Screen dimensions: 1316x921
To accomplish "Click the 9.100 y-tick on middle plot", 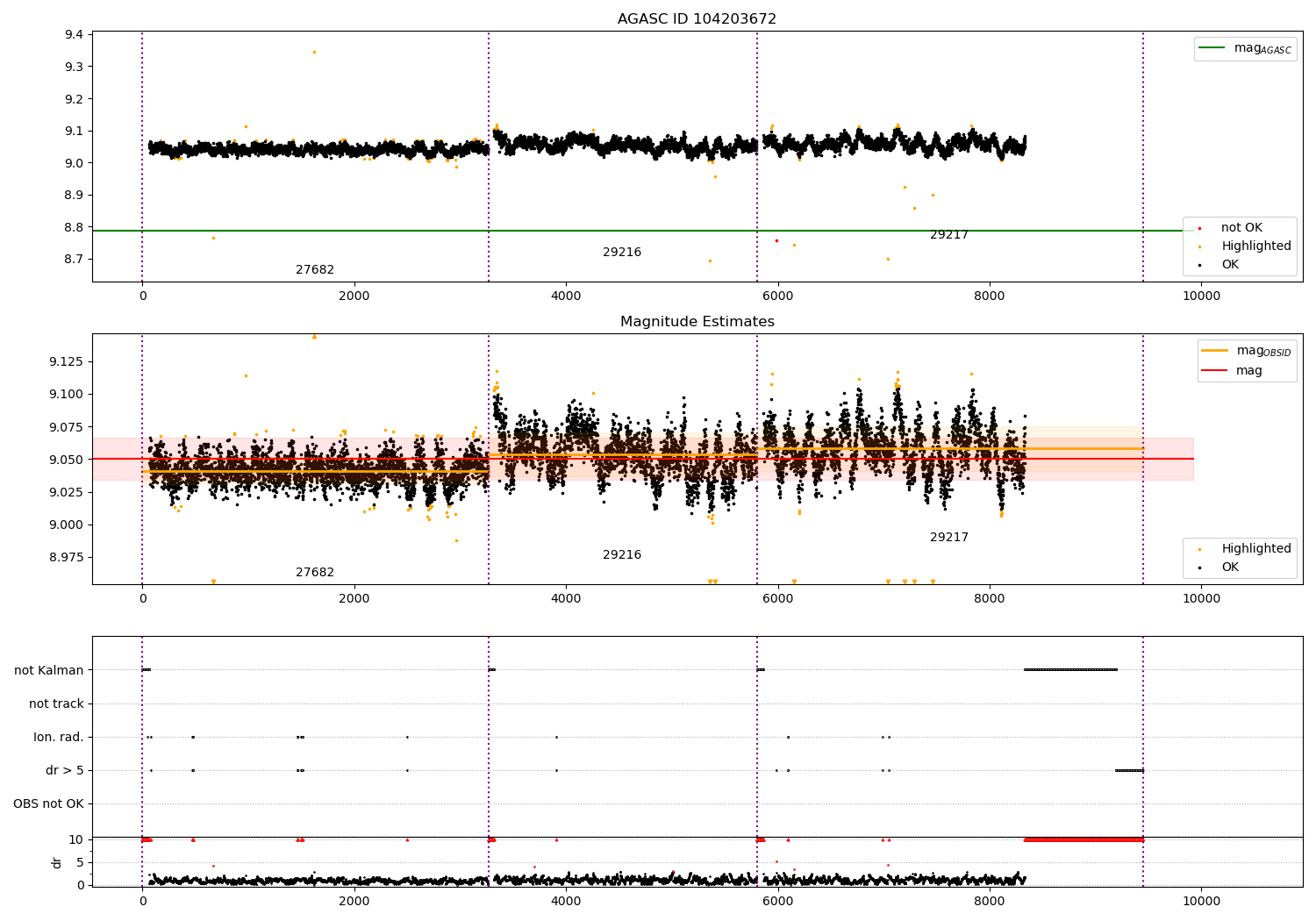I will point(67,395).
